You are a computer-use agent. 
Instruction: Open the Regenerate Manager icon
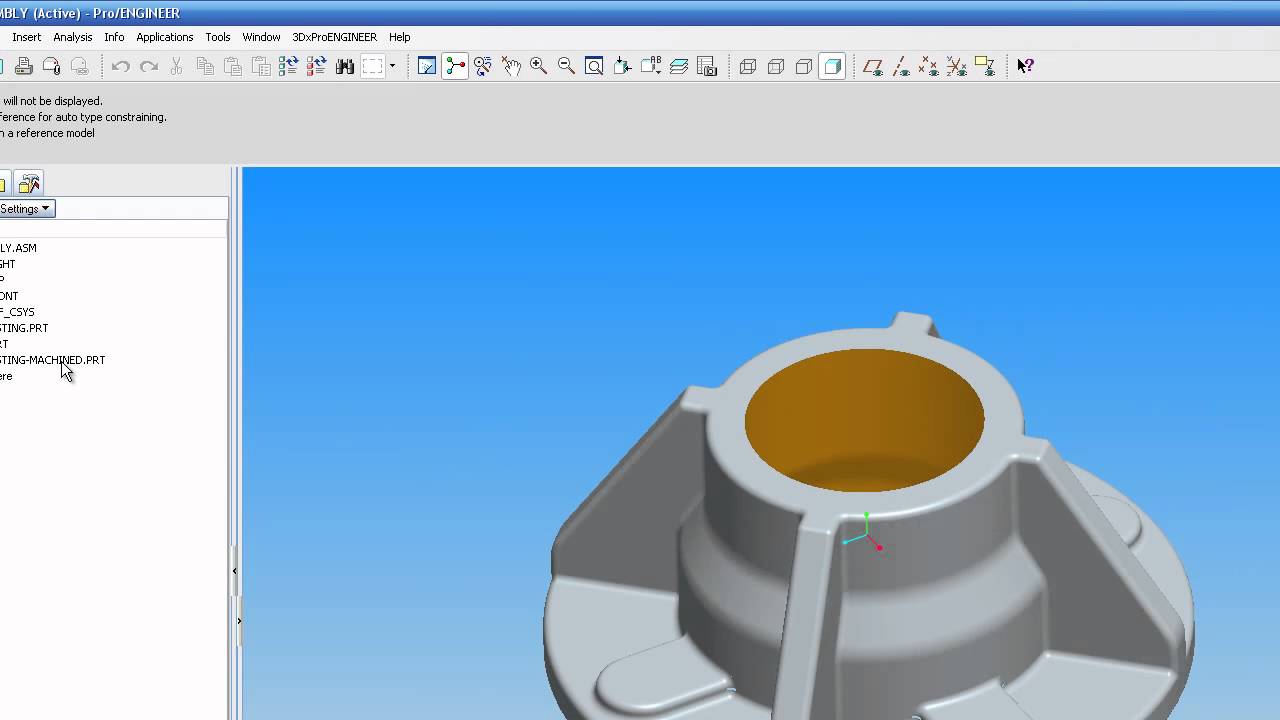(317, 66)
